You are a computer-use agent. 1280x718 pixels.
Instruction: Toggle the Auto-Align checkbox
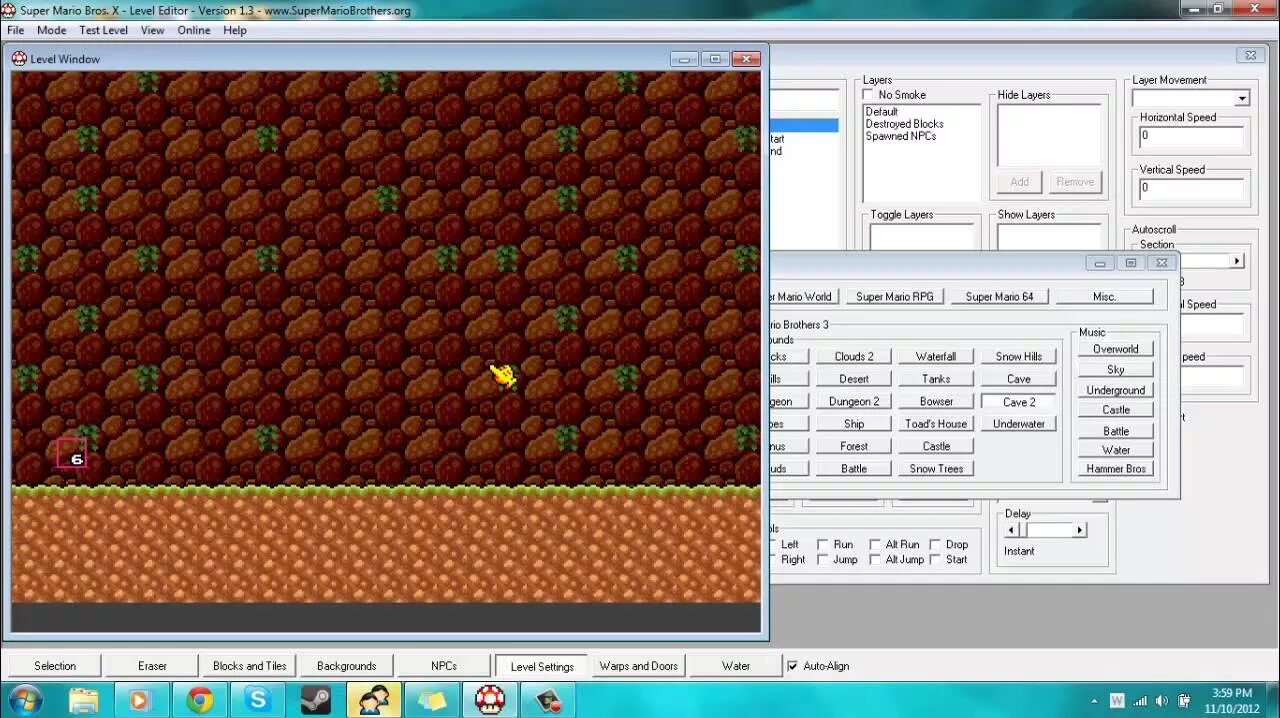793,666
